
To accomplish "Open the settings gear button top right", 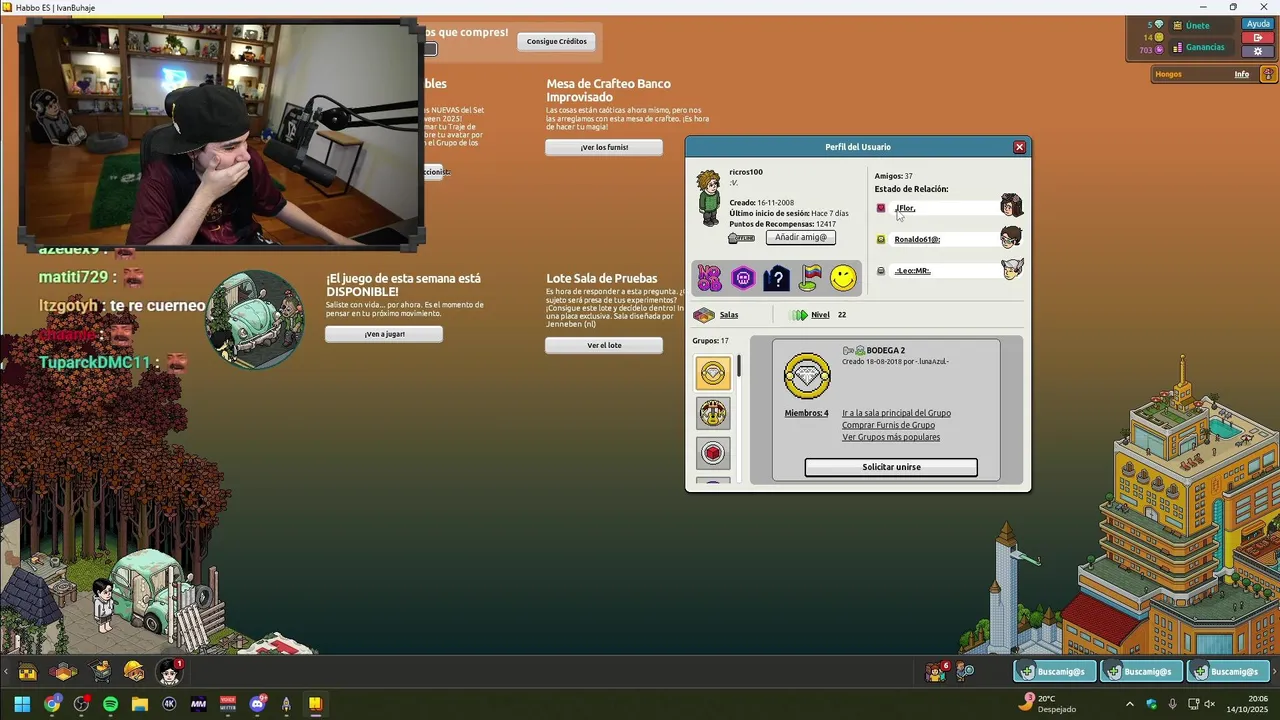I will (x=1259, y=51).
